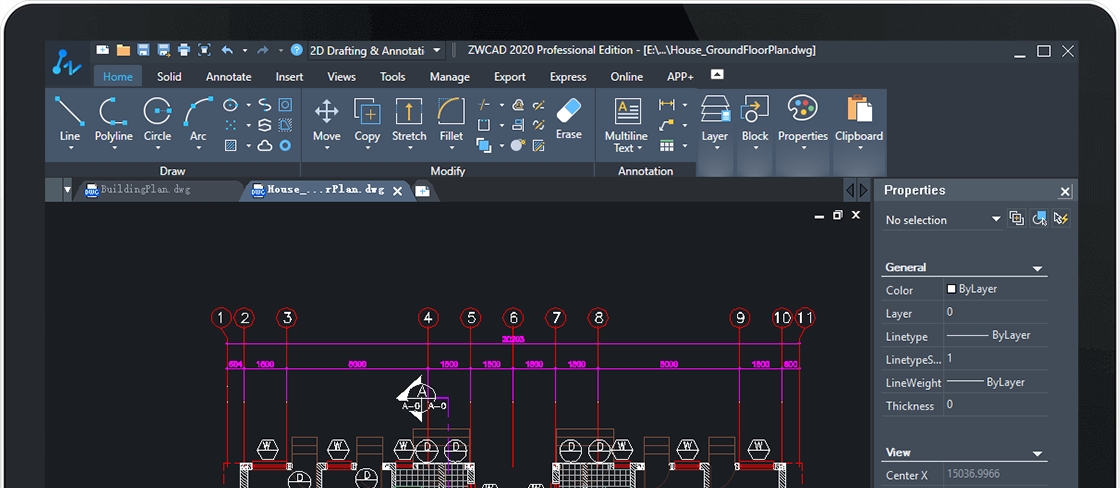Click the Undo arrow icon
1120x488 pixels.
[x=227, y=50]
